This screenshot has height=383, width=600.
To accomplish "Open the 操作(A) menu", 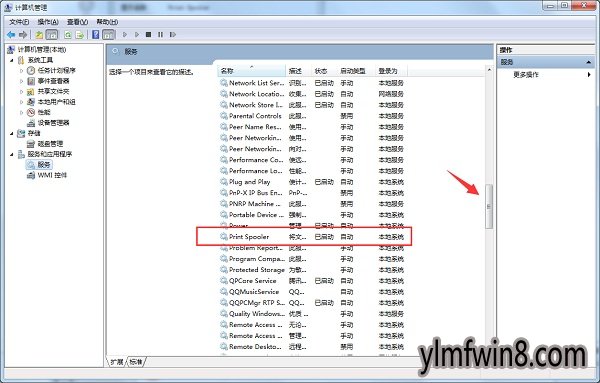I will [x=48, y=22].
